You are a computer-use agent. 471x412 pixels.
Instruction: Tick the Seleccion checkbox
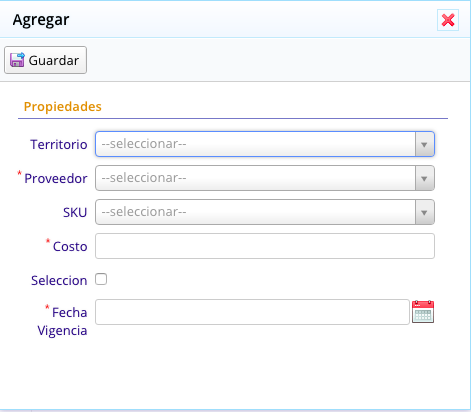(x=101, y=279)
